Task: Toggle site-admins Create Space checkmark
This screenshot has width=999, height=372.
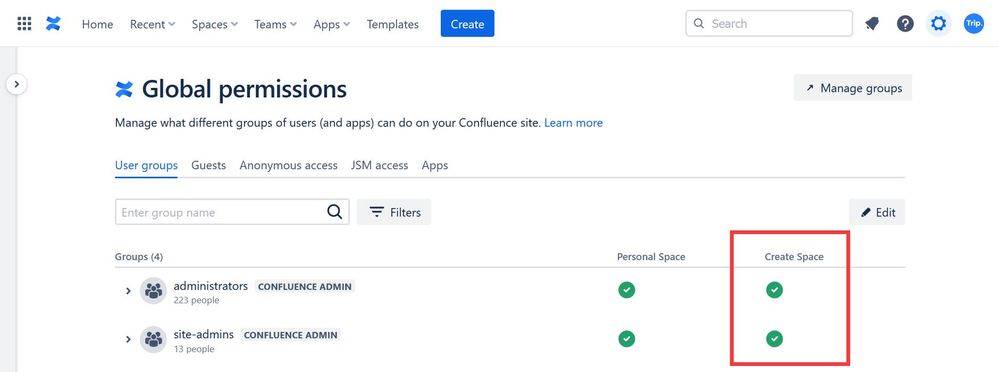Action: coord(775,338)
